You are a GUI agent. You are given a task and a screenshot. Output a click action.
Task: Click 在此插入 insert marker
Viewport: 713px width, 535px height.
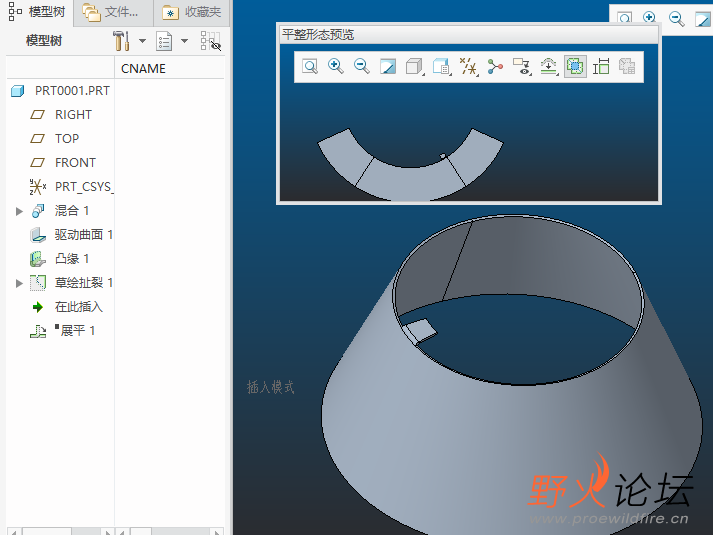point(79,307)
